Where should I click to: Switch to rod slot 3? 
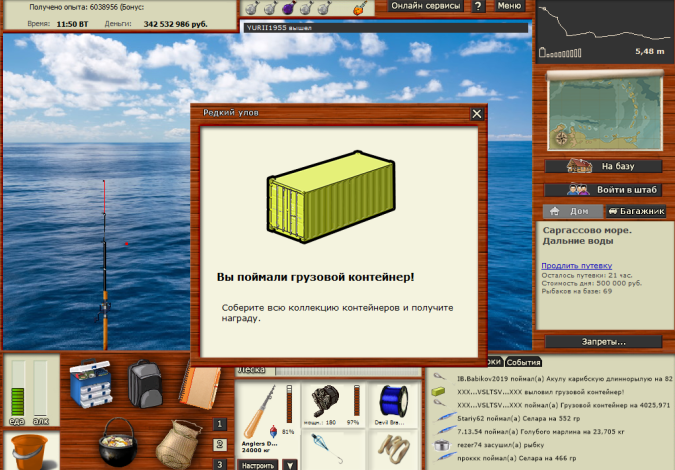(x=219, y=463)
